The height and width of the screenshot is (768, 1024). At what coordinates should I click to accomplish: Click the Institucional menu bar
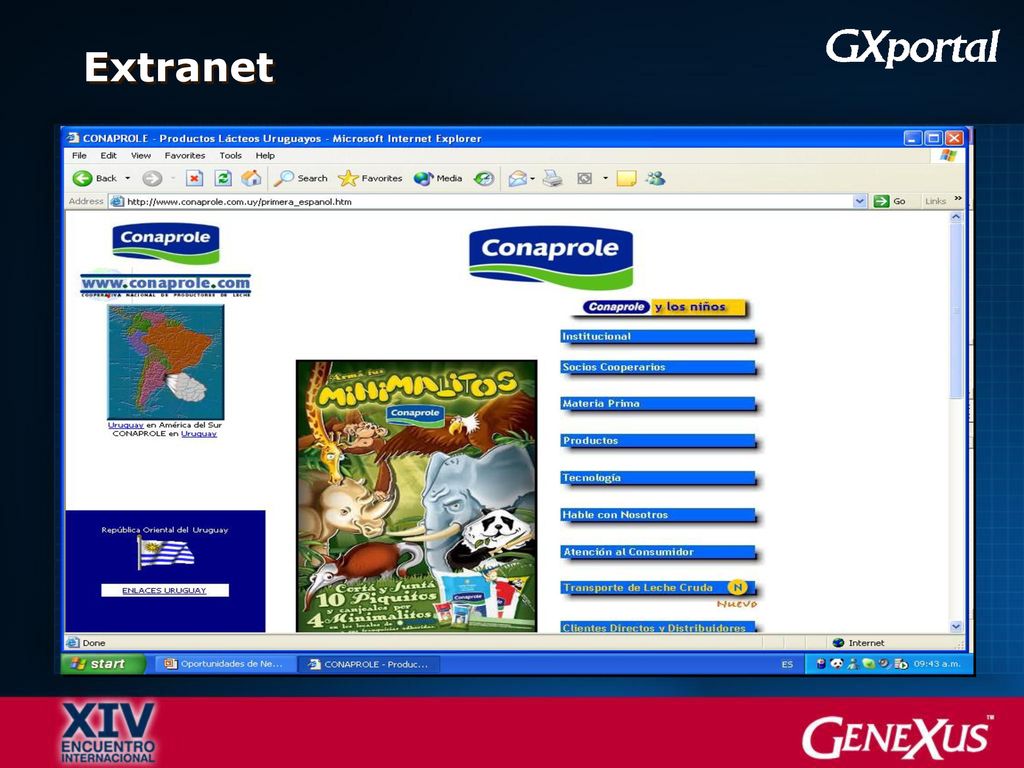click(658, 337)
